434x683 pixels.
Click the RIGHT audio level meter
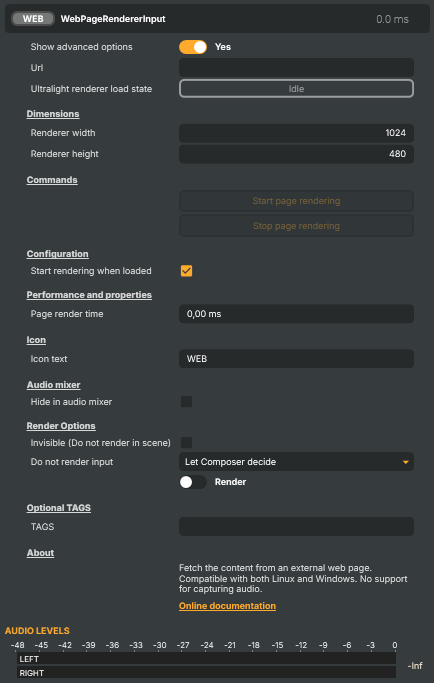tap(207, 673)
